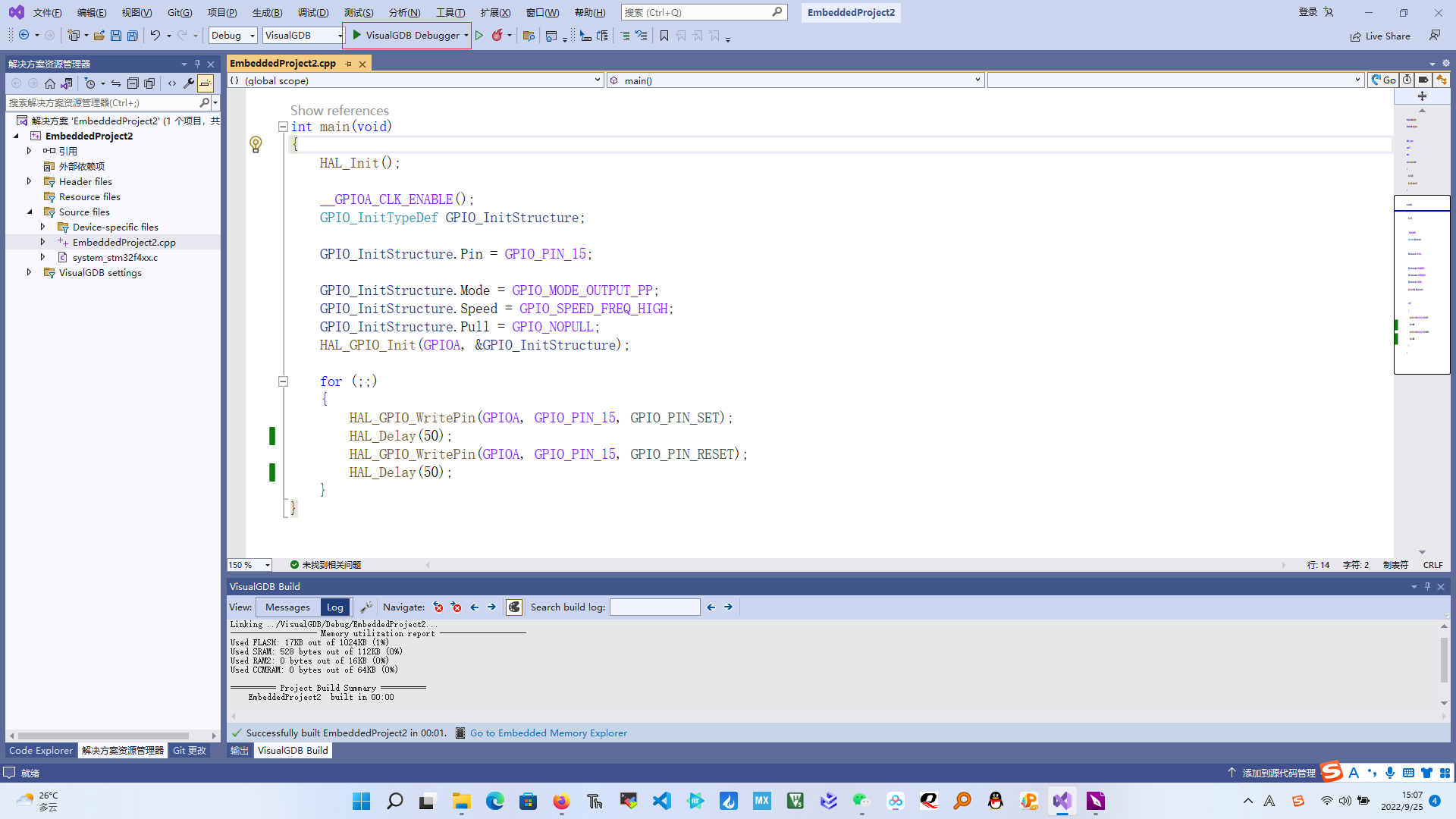This screenshot has height=819, width=1456.
Task: Click Go to Embedded Memory Explorer link
Action: click(x=548, y=733)
